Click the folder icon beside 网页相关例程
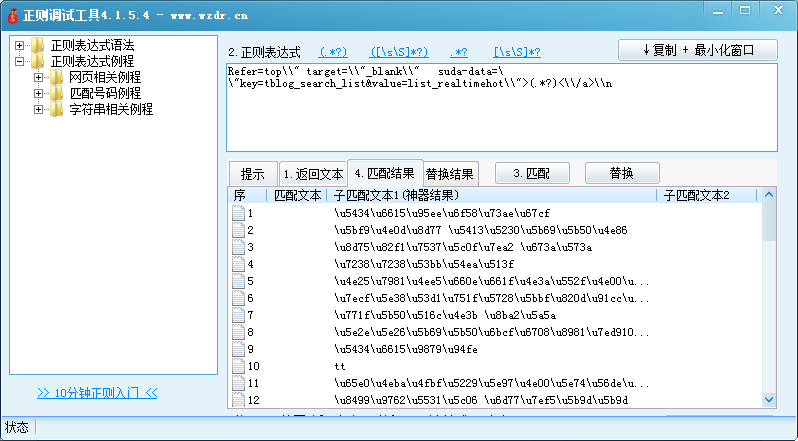798x441 pixels. click(57, 78)
